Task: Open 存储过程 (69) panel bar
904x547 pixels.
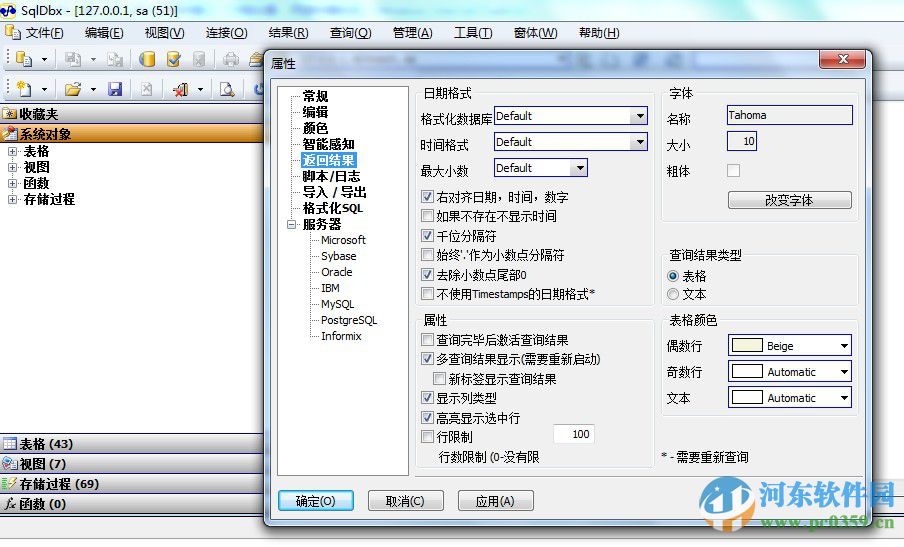Action: click(x=131, y=484)
